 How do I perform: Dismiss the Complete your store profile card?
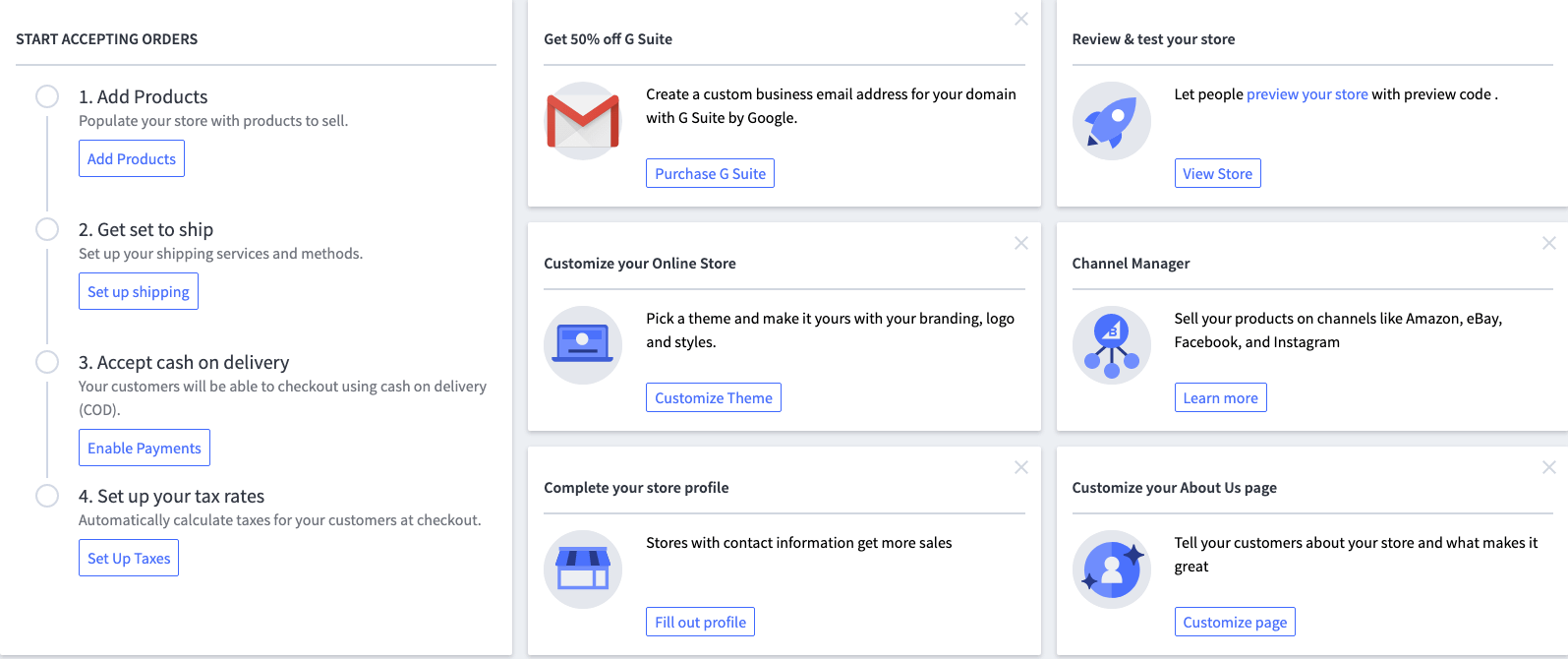1021,467
